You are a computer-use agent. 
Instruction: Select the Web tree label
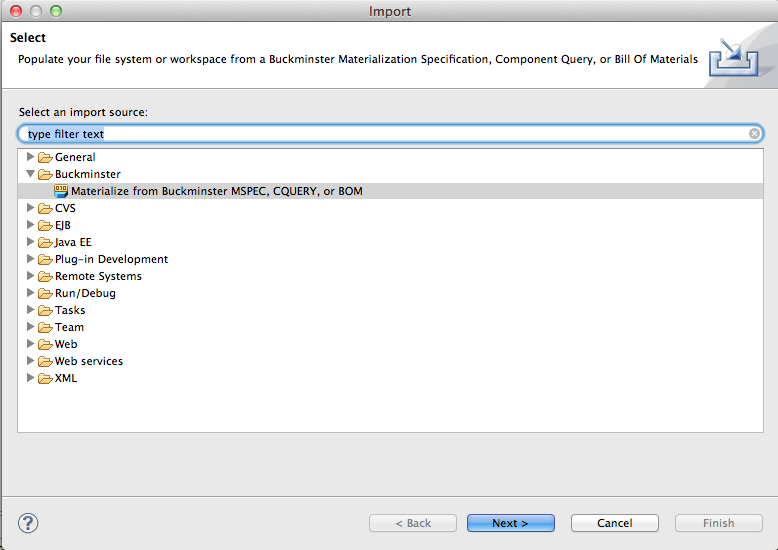coord(66,344)
